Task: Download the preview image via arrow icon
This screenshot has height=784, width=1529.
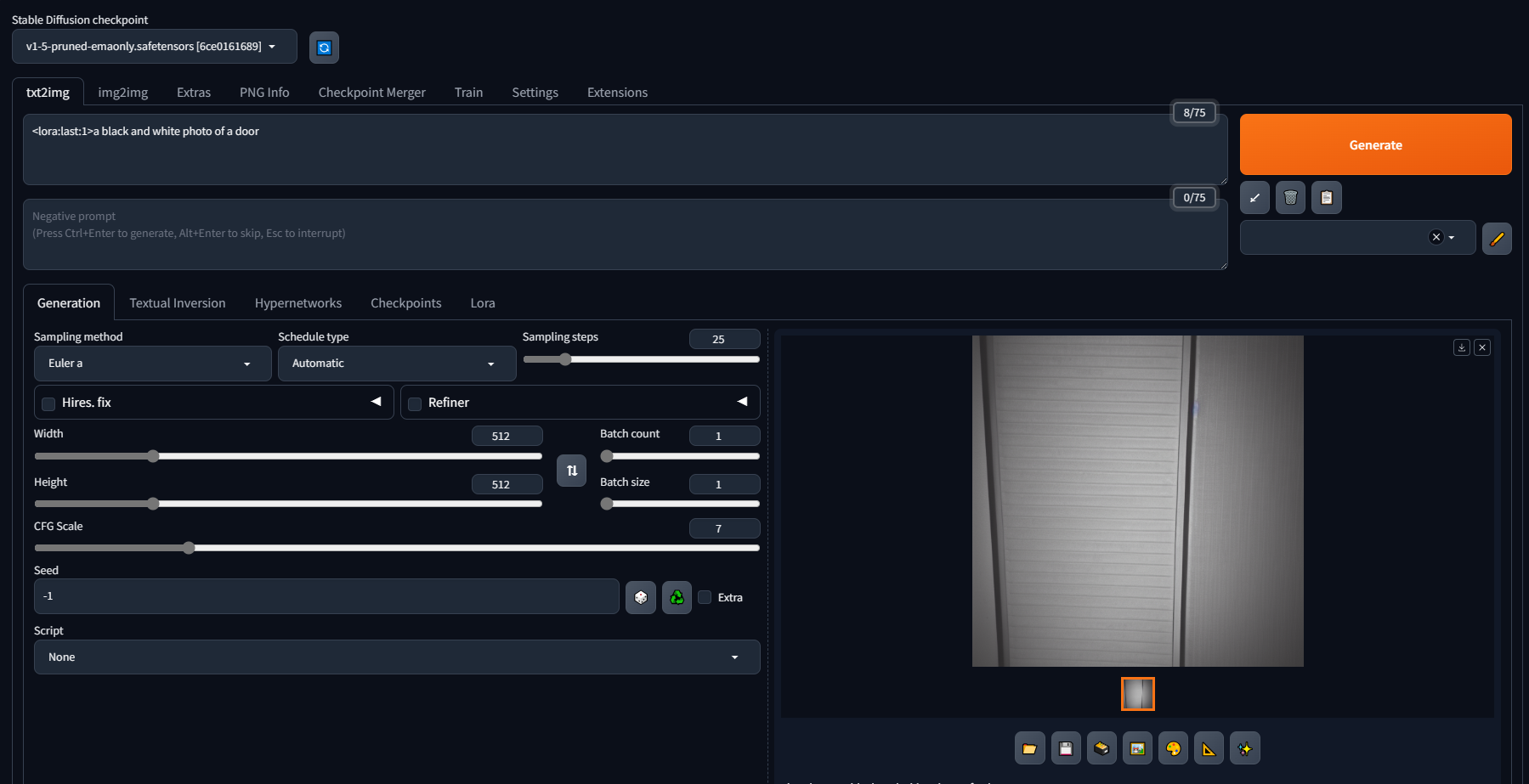Action: pos(1462,347)
